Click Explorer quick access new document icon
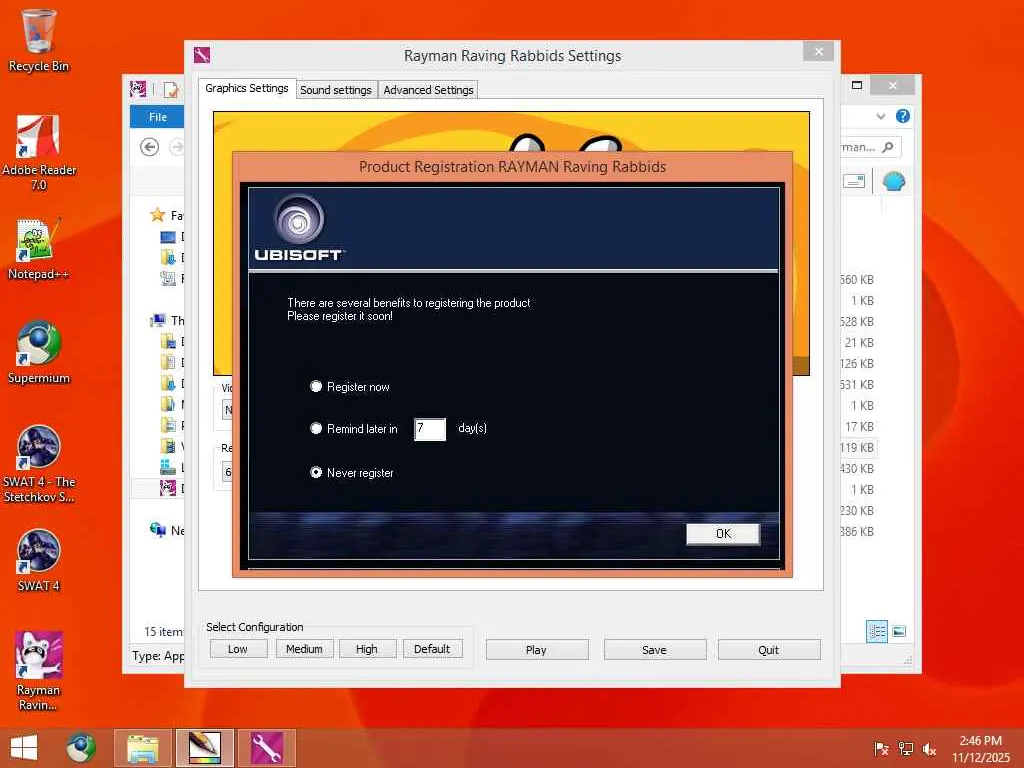Screen dimensions: 1024x768 click(x=171, y=89)
